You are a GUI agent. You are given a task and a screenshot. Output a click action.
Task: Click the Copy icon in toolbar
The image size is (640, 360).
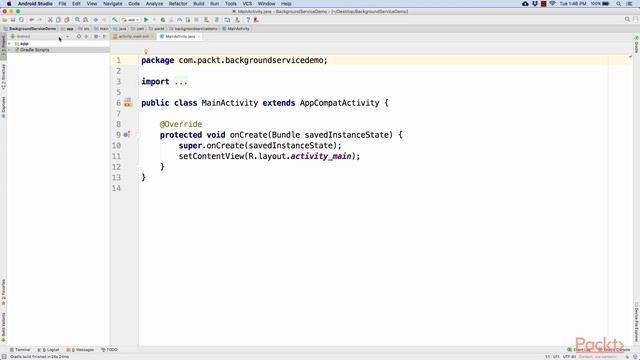58,20
